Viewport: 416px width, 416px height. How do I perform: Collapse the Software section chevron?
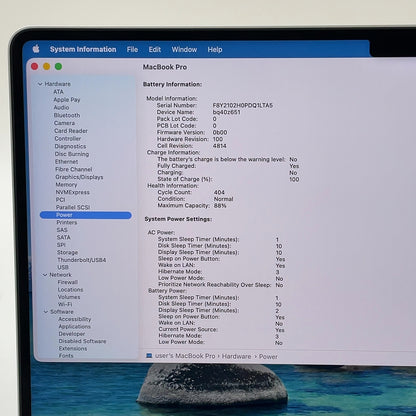point(46,312)
